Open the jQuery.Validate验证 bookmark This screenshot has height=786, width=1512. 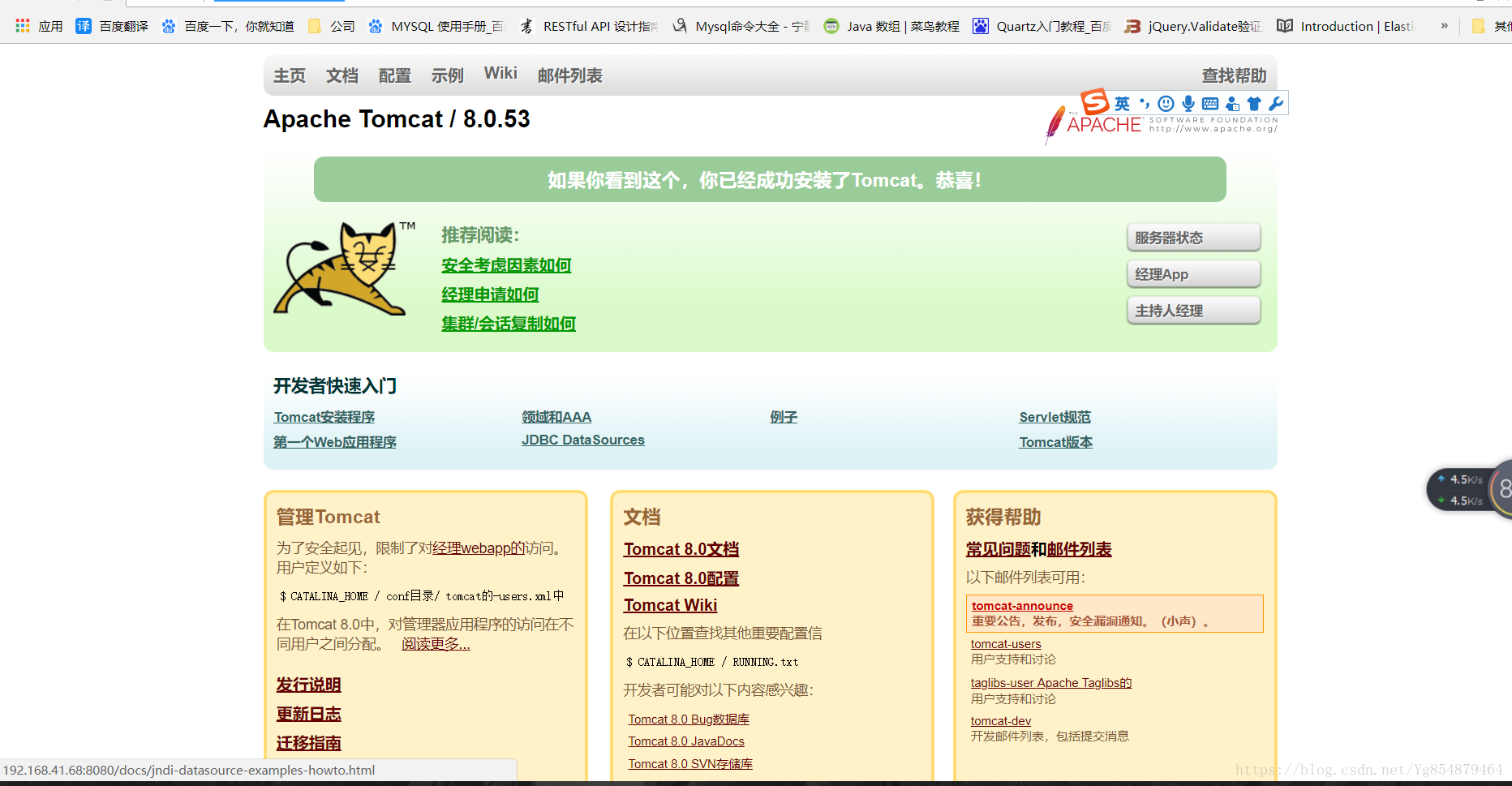point(1193,26)
